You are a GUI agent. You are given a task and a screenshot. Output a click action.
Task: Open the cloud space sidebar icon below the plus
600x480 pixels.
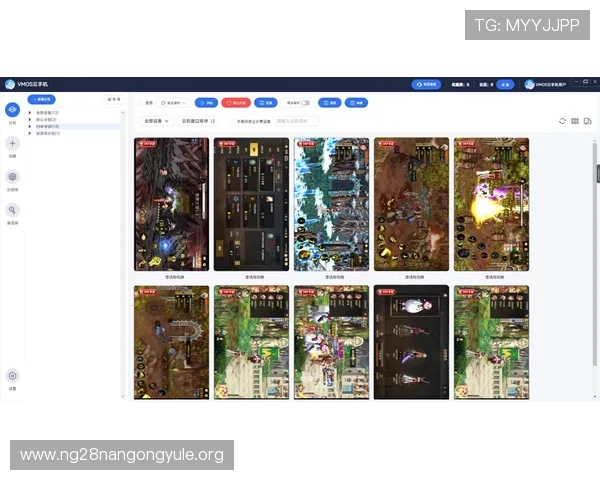tap(12, 176)
